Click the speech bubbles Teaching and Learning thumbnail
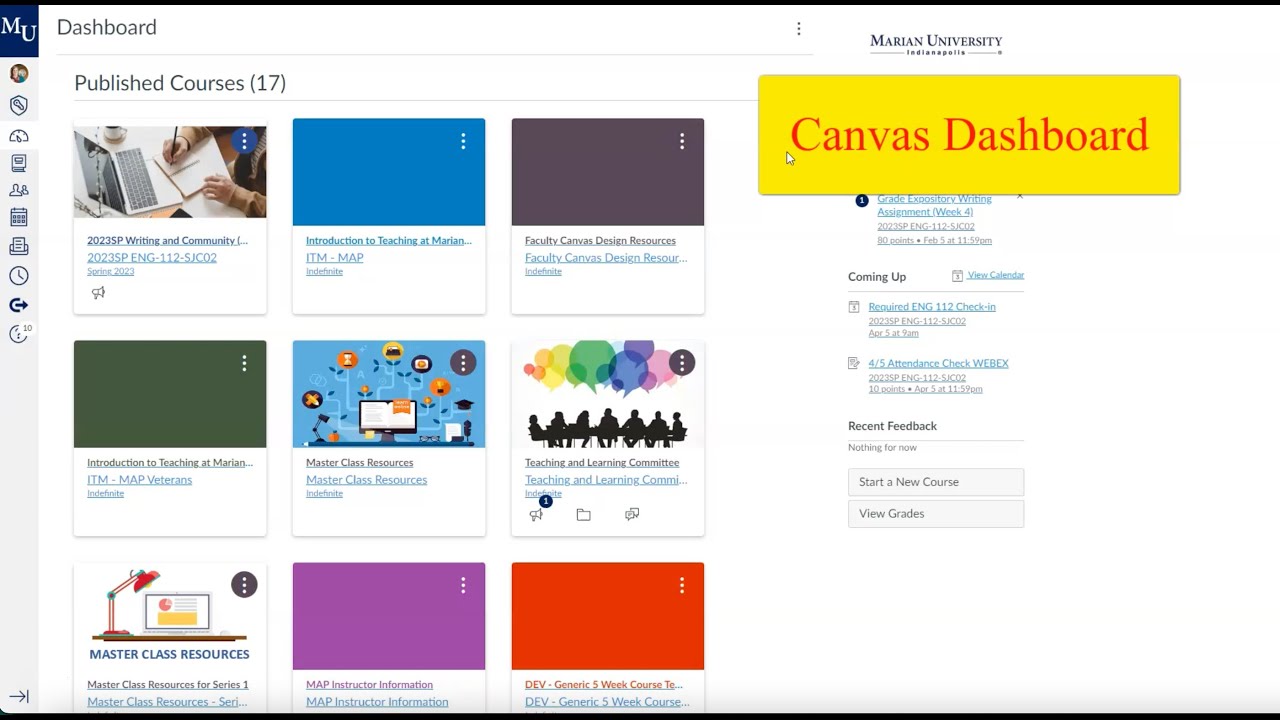1280x720 pixels. (x=608, y=394)
